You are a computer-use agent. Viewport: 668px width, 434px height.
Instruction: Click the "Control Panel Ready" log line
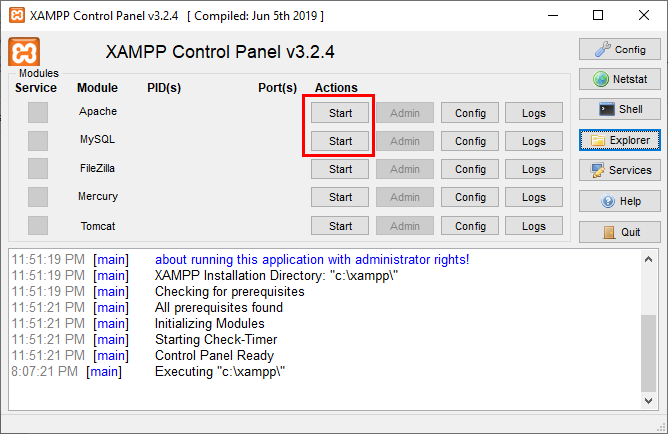(214, 355)
